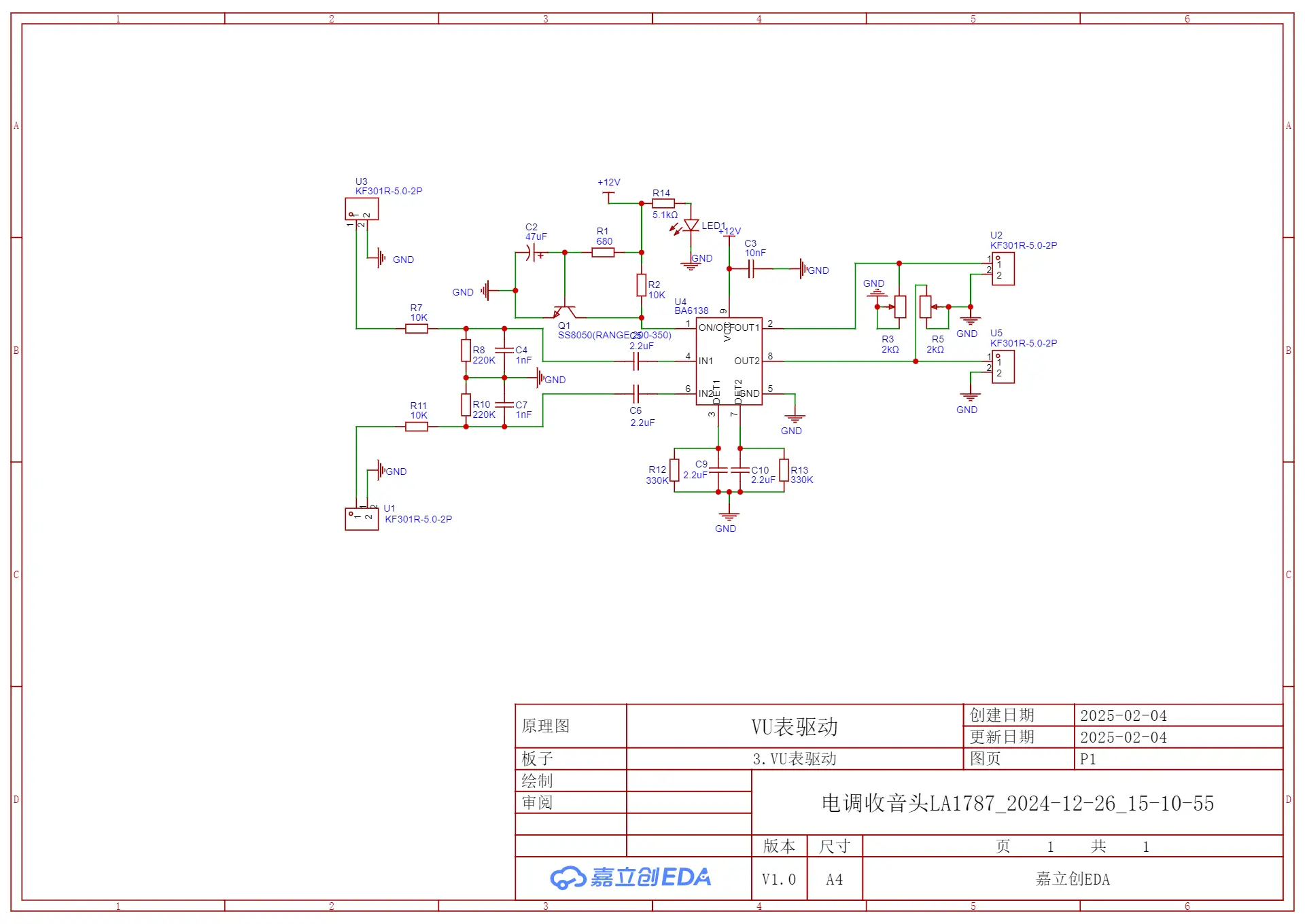Select resistor R12 330K symbol
The width and height of the screenshot is (1305, 924).
674,470
